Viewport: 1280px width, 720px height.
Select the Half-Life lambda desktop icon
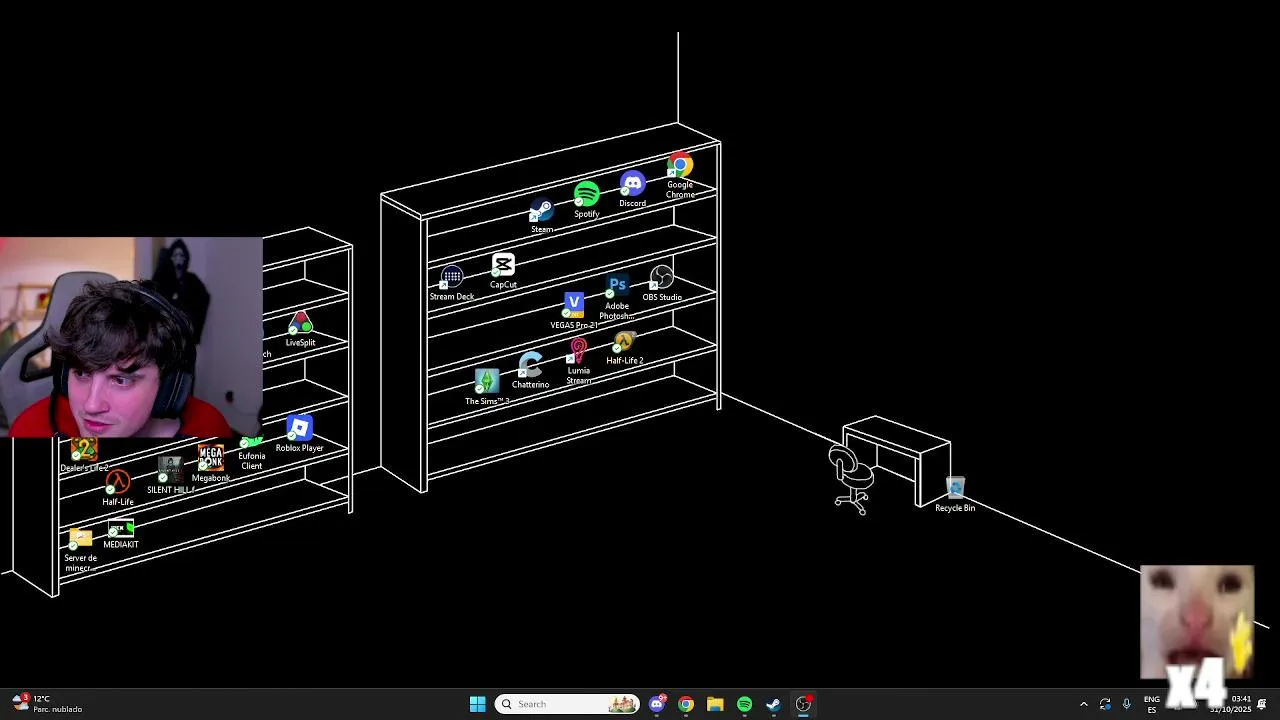pos(118,489)
